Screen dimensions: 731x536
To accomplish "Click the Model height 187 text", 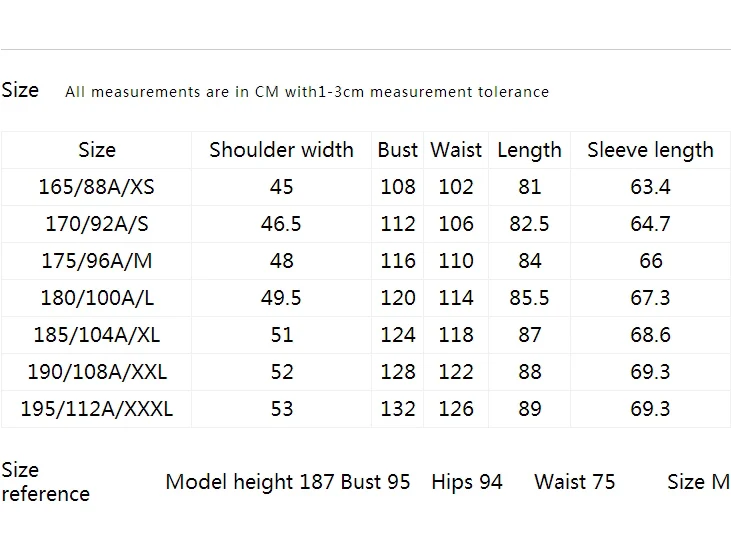I will pos(250,482).
